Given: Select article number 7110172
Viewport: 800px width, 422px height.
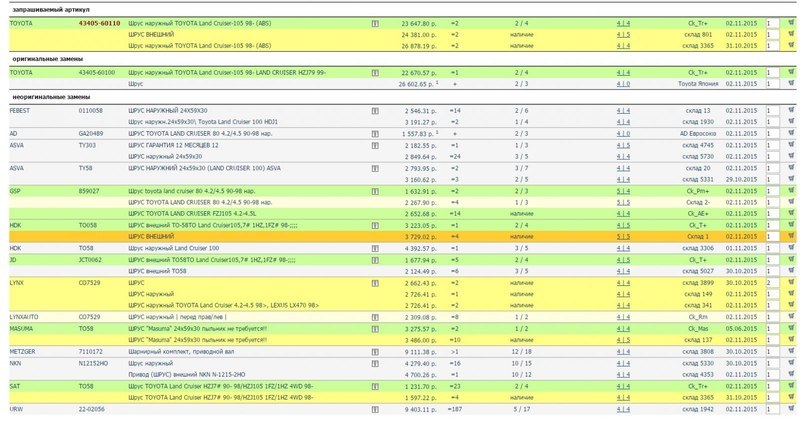Looking at the screenshot, I should tap(91, 352).
